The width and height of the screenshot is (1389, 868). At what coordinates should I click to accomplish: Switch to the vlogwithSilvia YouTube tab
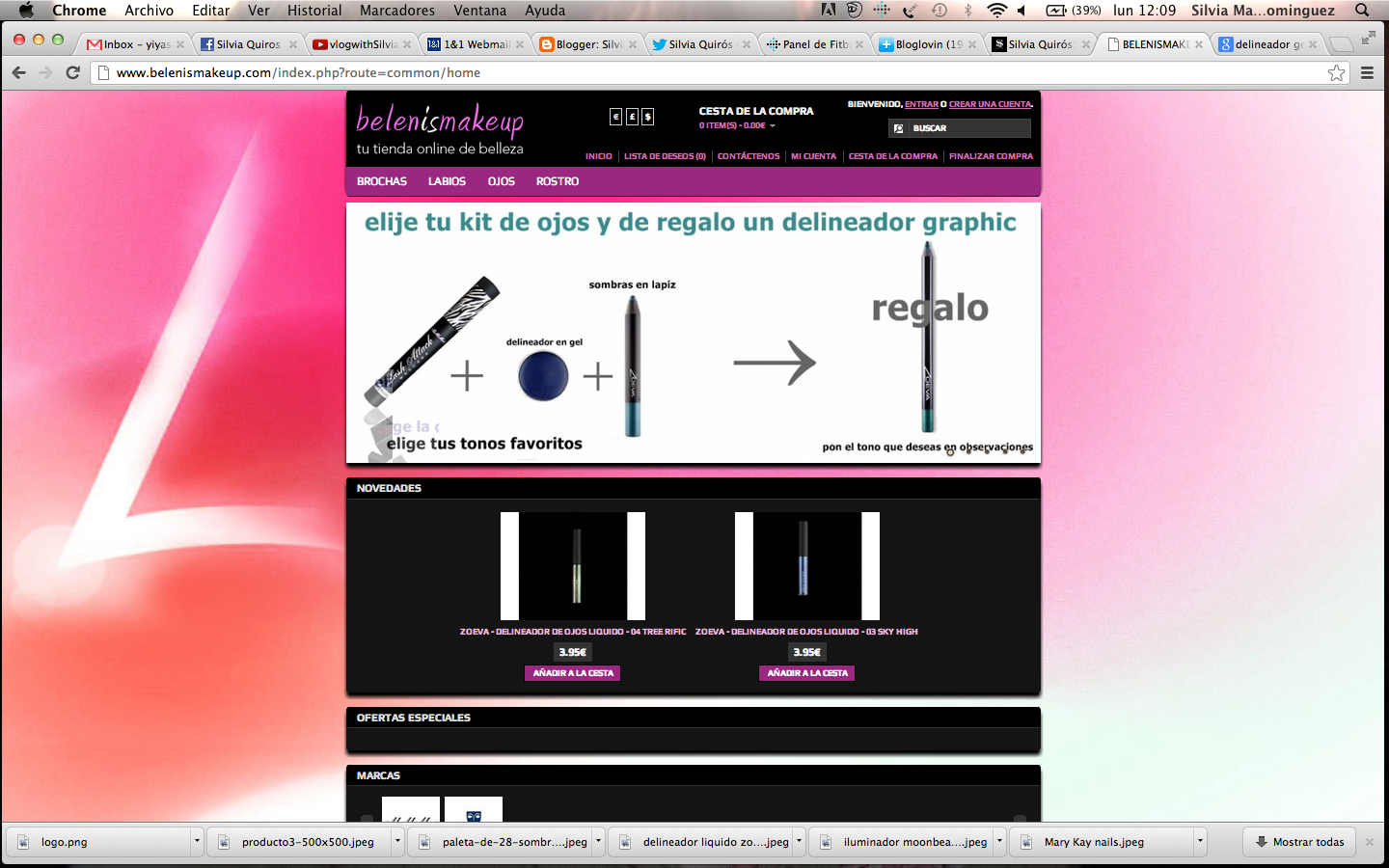tap(362, 44)
